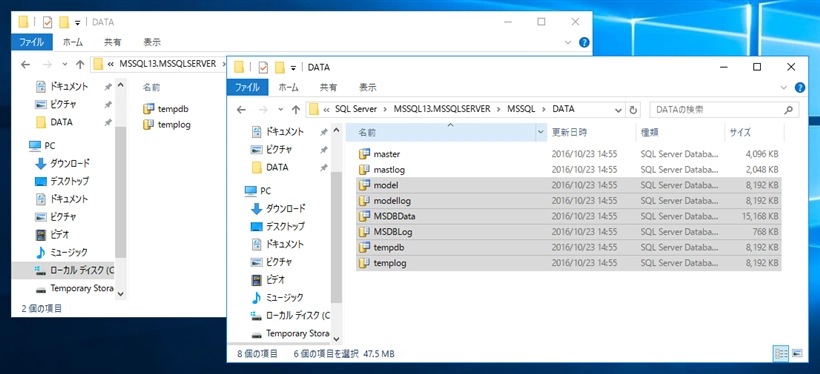Click the modellog file icon
This screenshot has height=374, width=820.
pos(365,201)
